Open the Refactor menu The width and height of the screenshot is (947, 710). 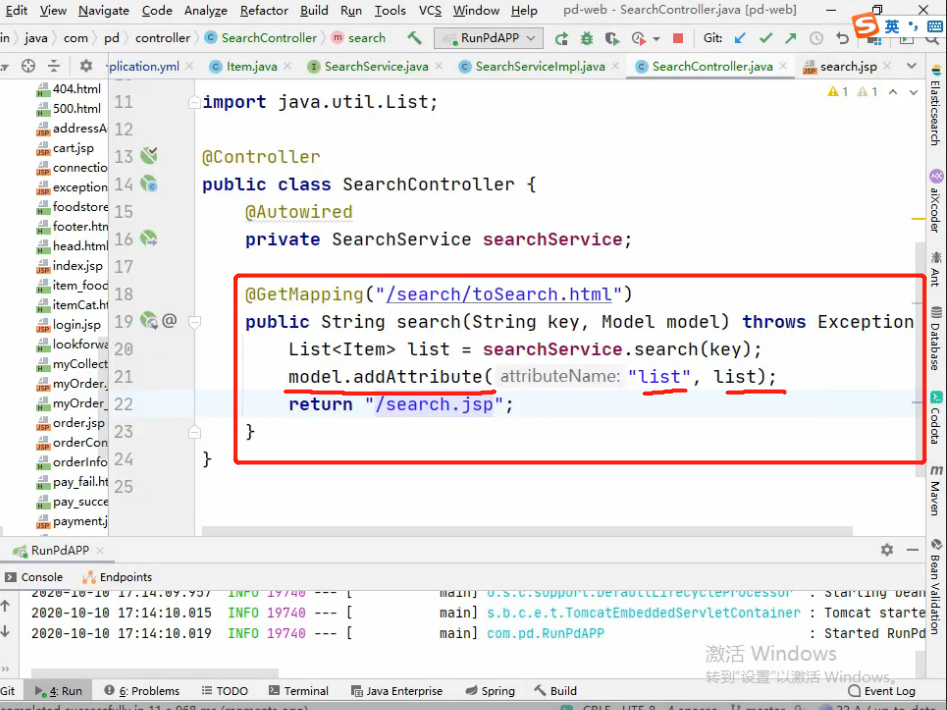[264, 10]
